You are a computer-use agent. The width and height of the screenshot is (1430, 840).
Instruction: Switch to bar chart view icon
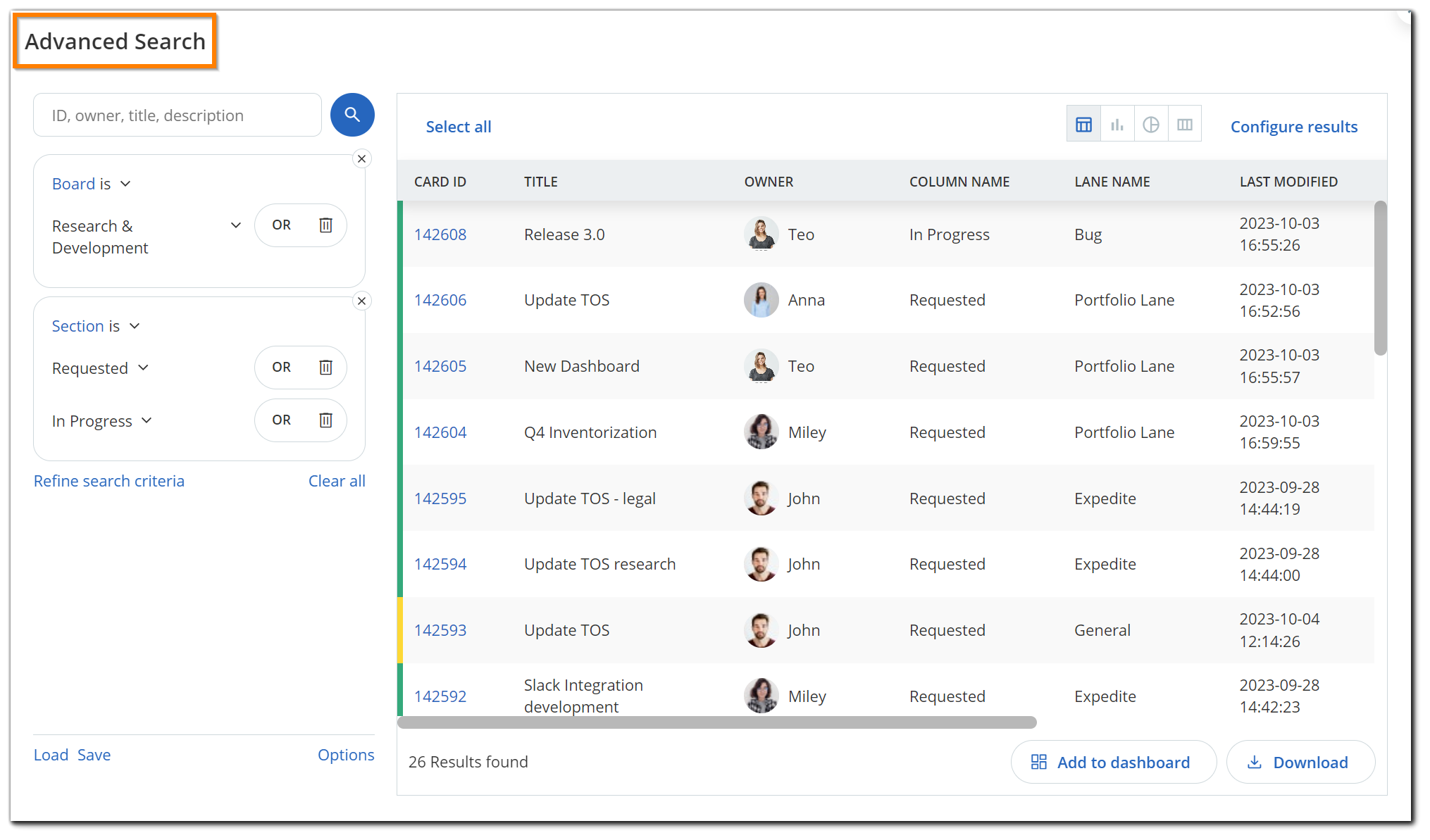click(1117, 125)
